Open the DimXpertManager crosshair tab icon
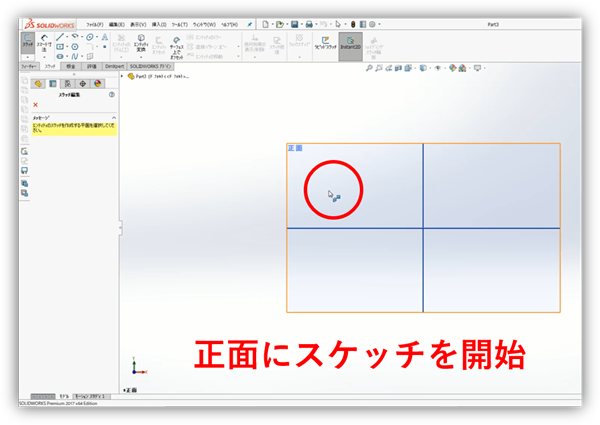Viewport: 600px width, 425px height. (x=83, y=84)
